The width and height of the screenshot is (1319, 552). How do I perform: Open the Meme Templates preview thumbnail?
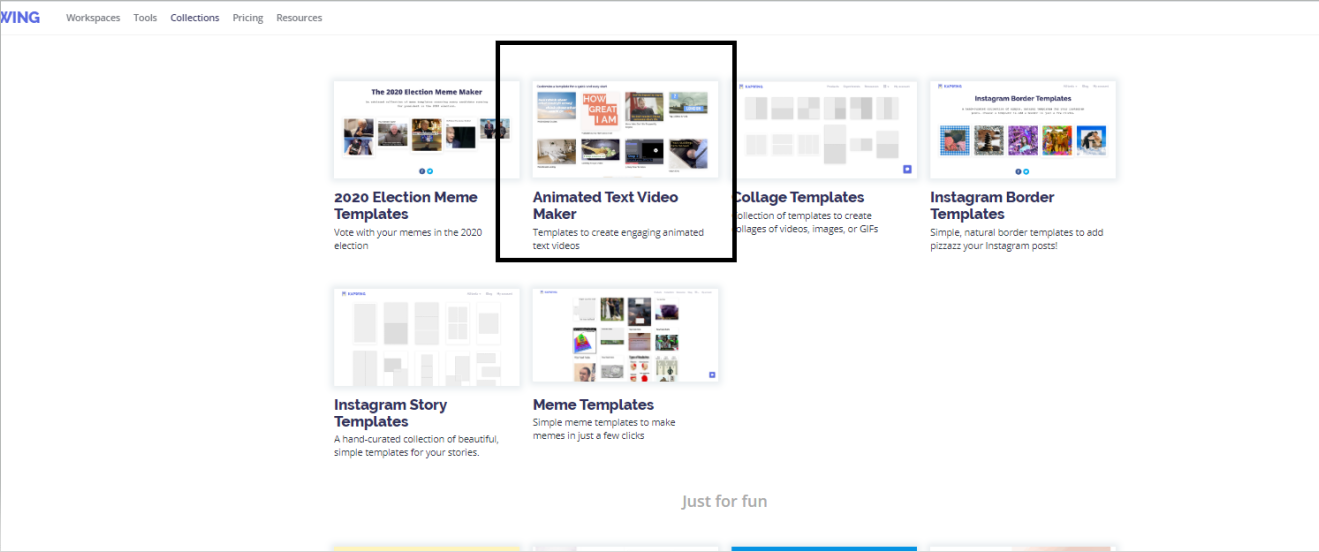coord(625,335)
